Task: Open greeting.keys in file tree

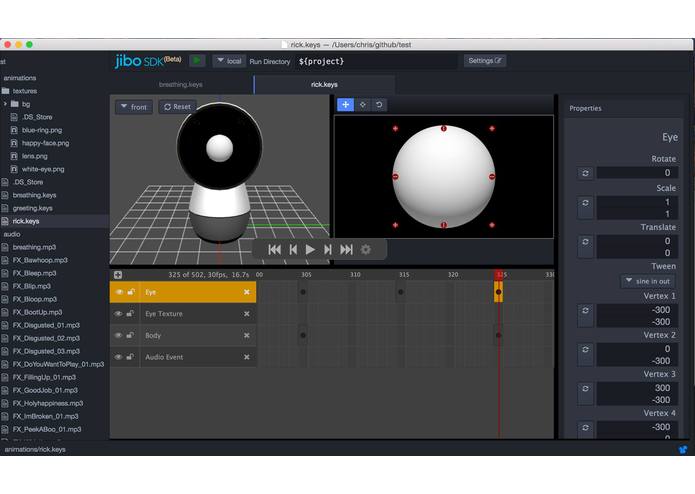Action: pyautogui.click(x=32, y=208)
